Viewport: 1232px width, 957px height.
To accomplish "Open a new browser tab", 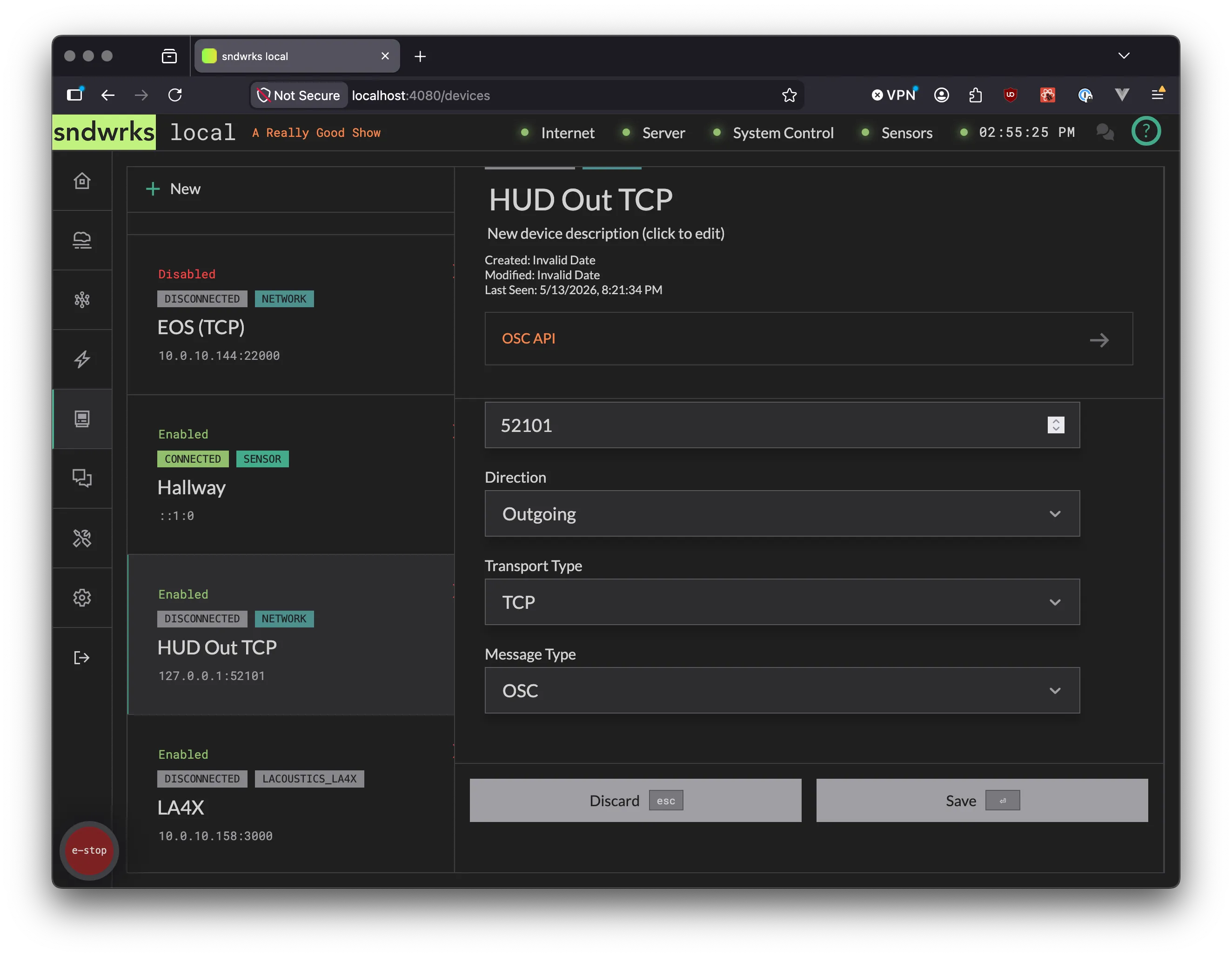I will coord(420,56).
